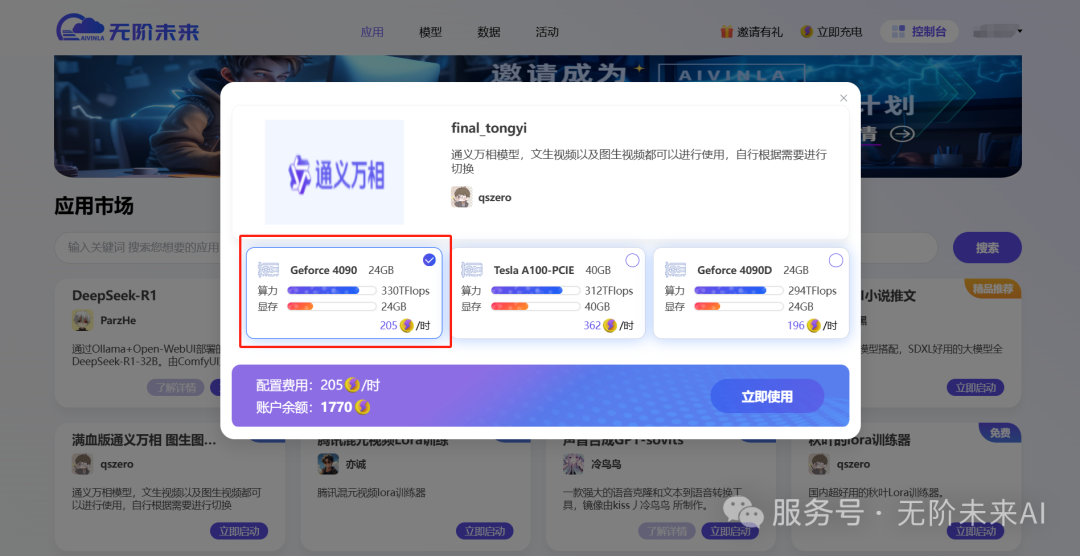This screenshot has width=1080, height=556.
Task: Click Geforce 4090D 显存 progress bar
Action: 738,307
